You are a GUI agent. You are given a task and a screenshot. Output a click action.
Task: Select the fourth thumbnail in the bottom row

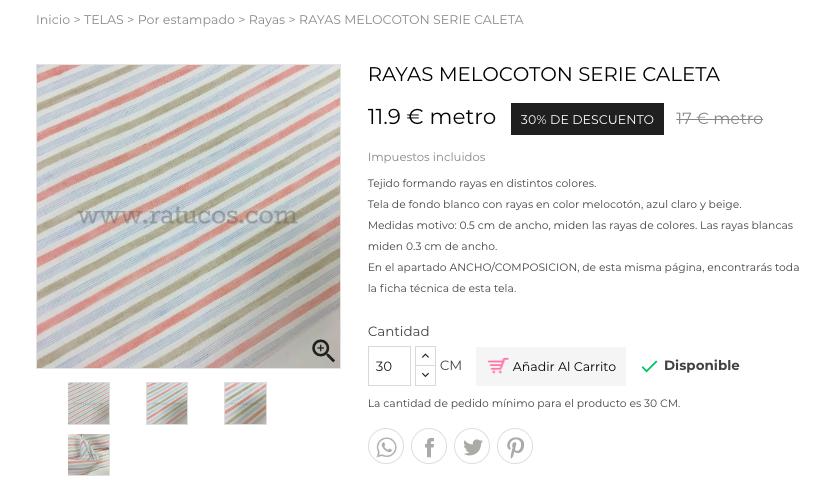pos(88,455)
